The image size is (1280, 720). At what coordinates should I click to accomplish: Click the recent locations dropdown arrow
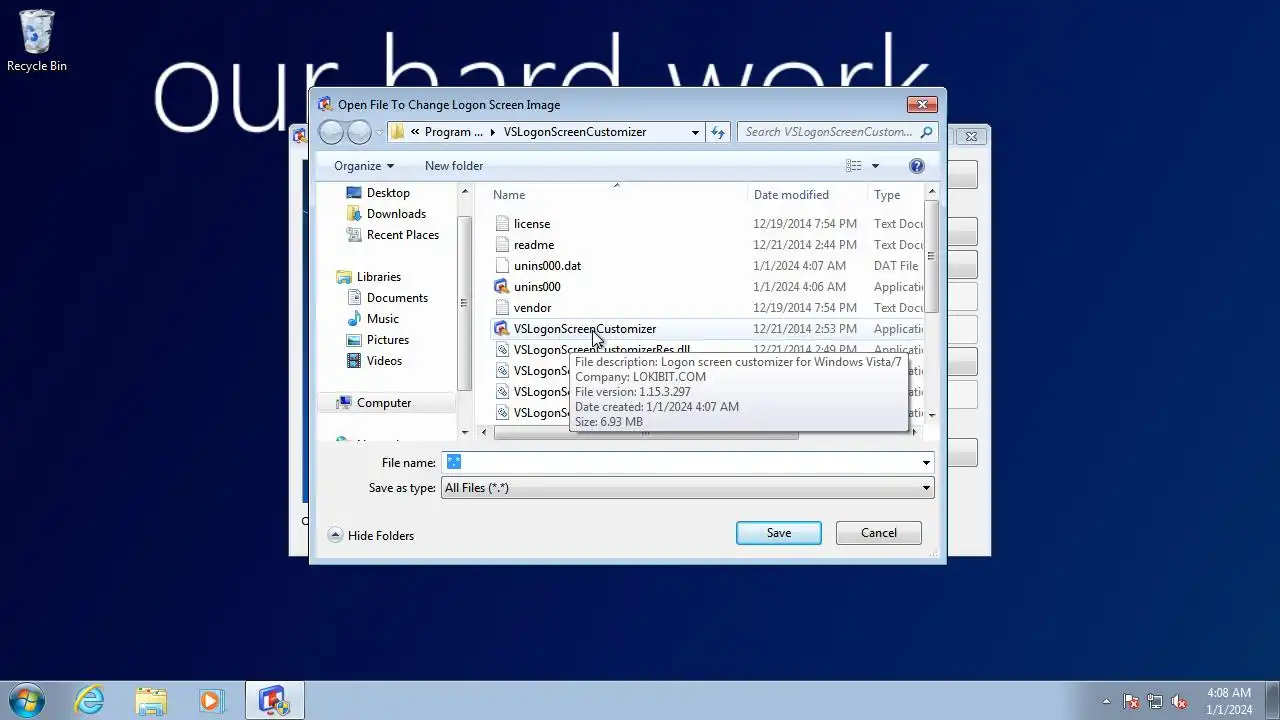[379, 132]
